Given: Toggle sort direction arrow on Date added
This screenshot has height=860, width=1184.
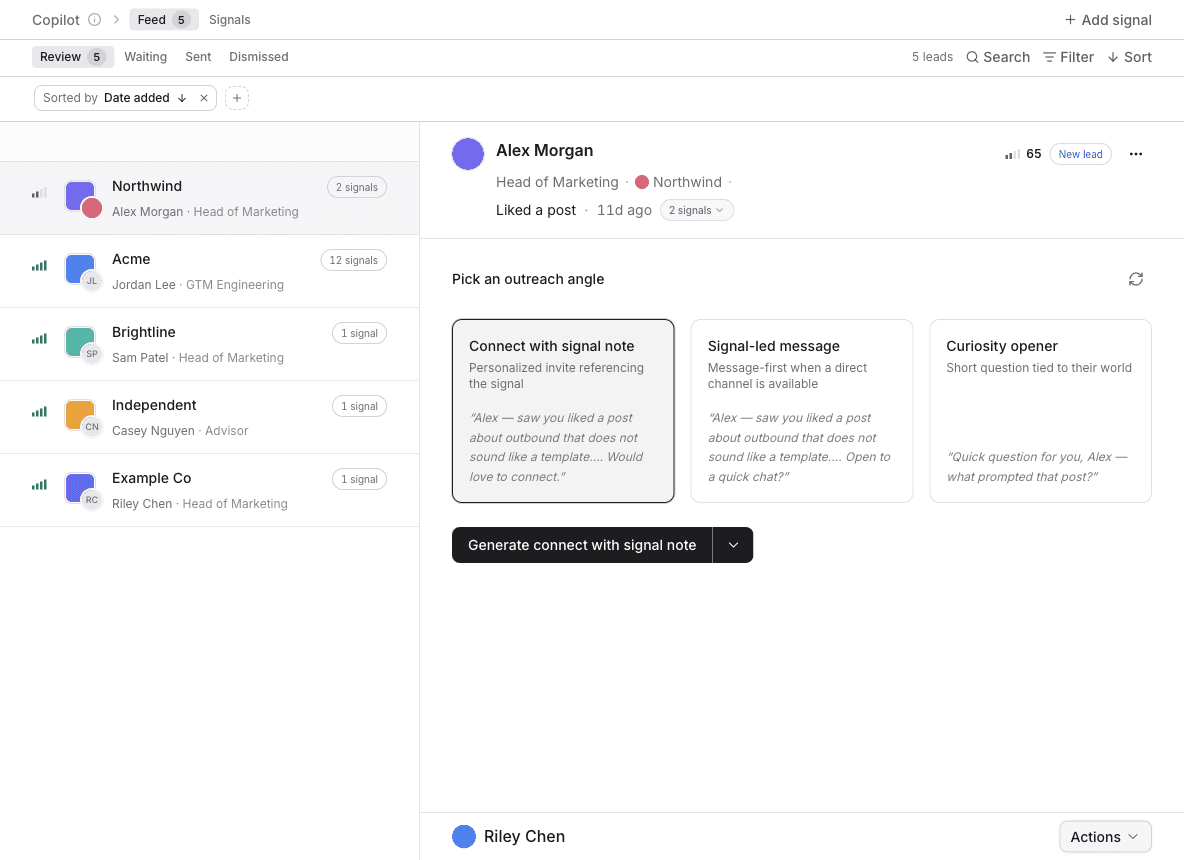Looking at the screenshot, I should point(182,98).
